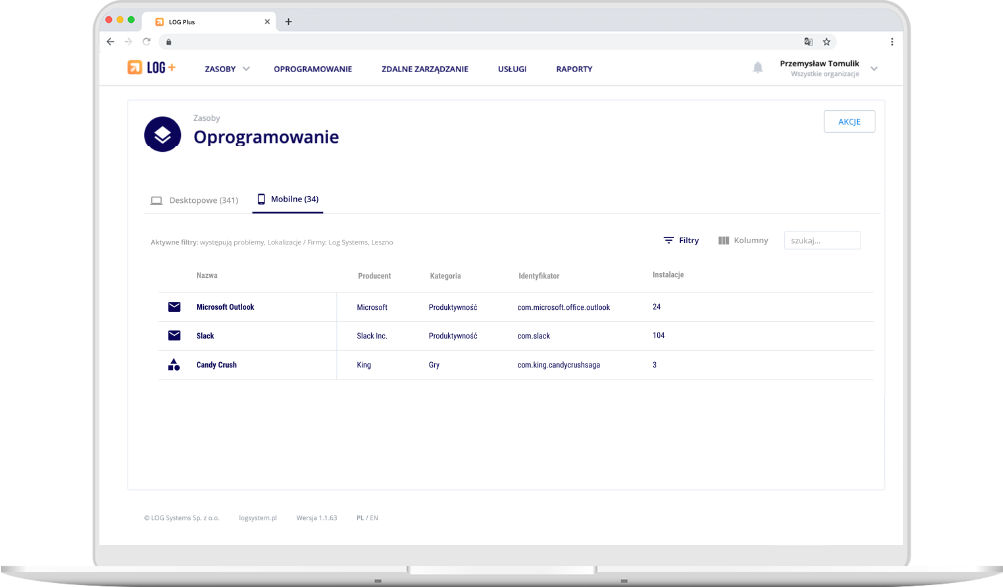Click the Zasoby breadcrumb above the title
The height and width of the screenshot is (587, 1003).
pyautogui.click(x=207, y=118)
